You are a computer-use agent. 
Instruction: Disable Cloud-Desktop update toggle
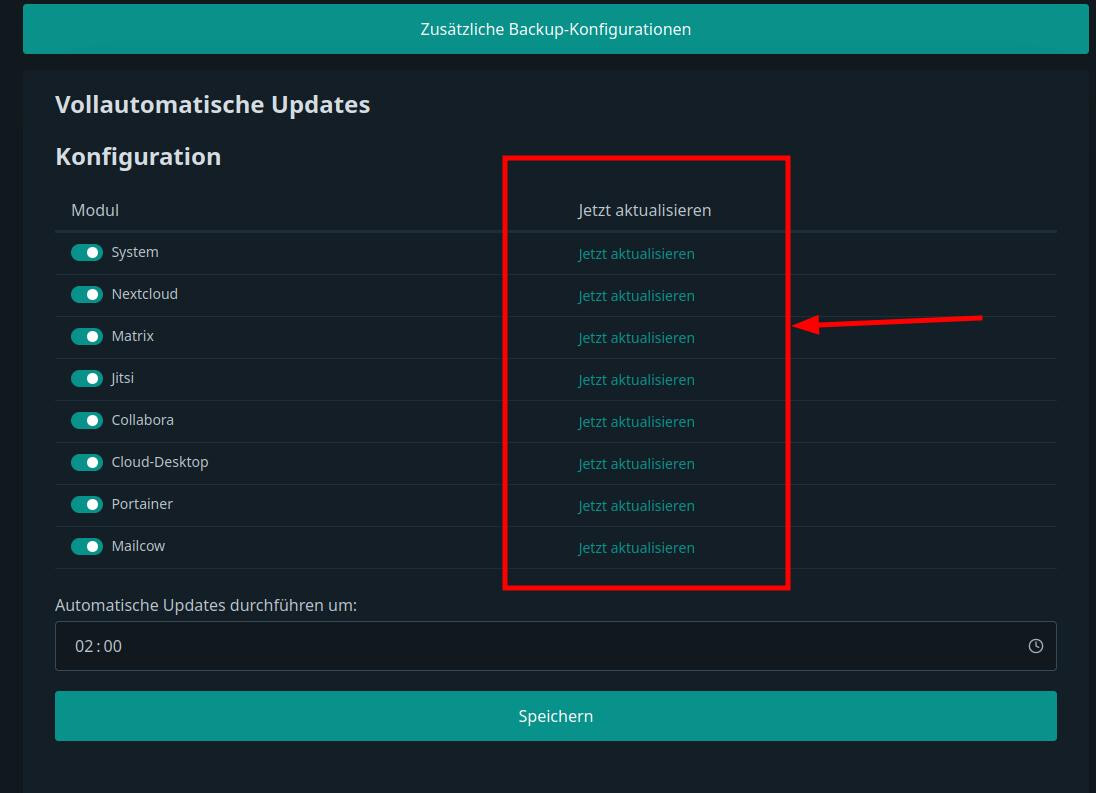(x=87, y=463)
